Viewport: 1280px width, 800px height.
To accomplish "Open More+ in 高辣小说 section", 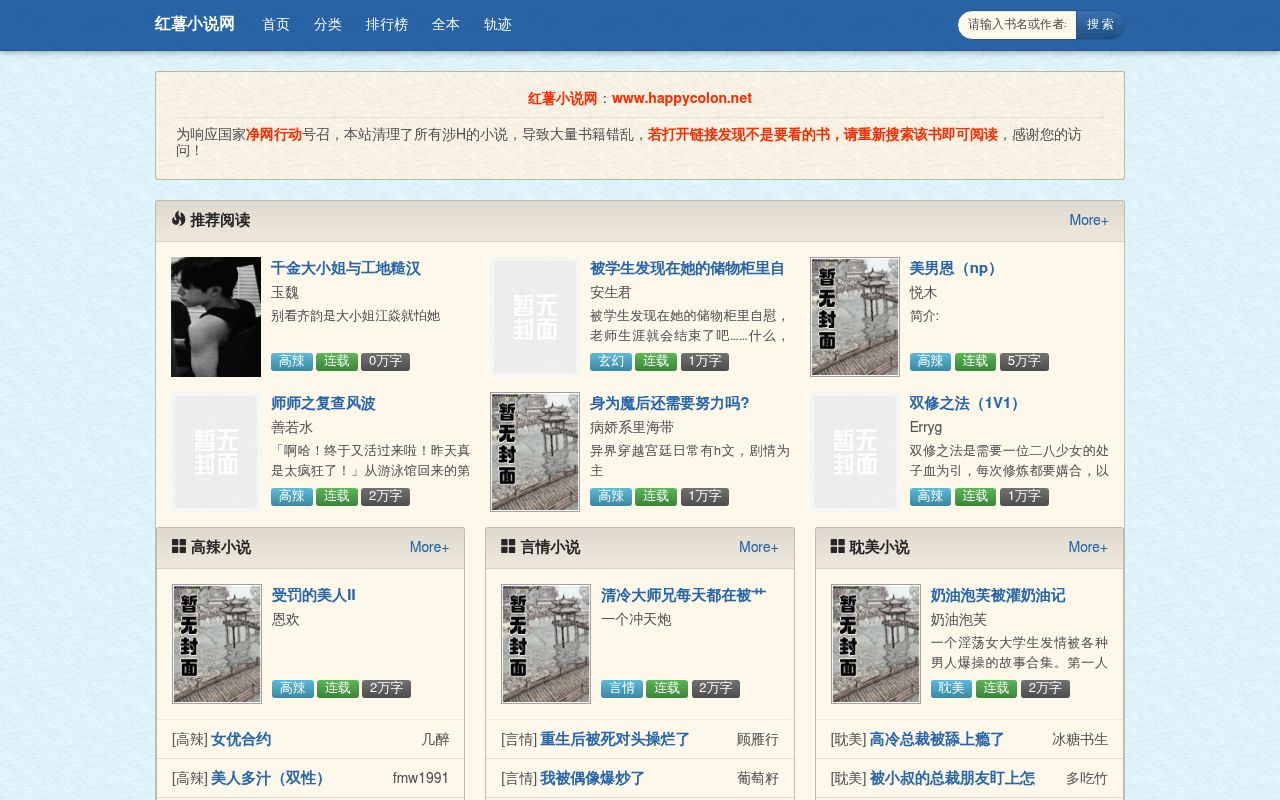I will tap(430, 547).
